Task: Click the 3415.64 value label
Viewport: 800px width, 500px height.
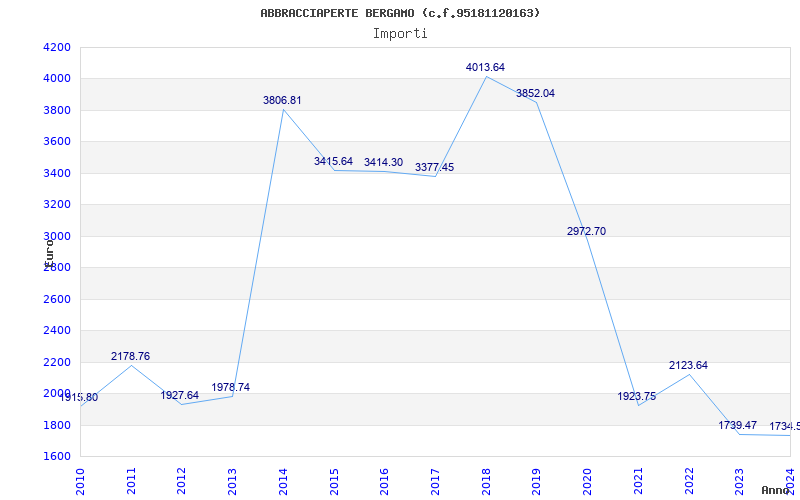Action: (x=333, y=161)
